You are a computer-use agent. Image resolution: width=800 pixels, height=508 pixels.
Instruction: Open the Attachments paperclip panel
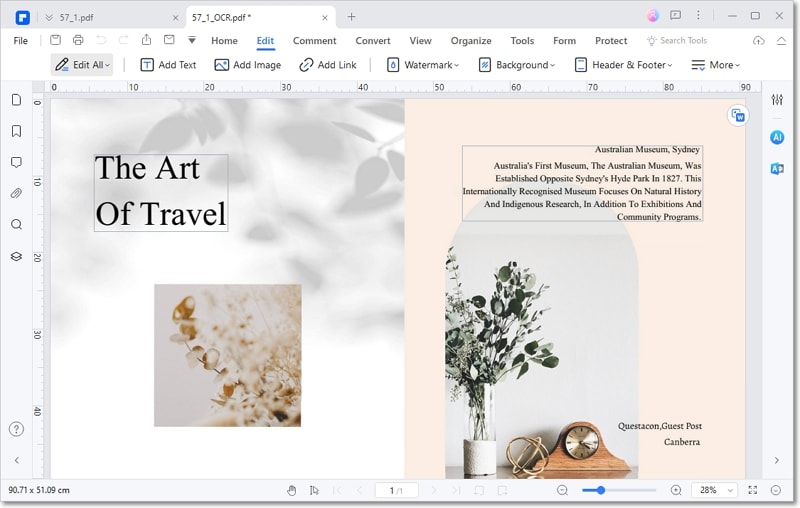click(16, 193)
